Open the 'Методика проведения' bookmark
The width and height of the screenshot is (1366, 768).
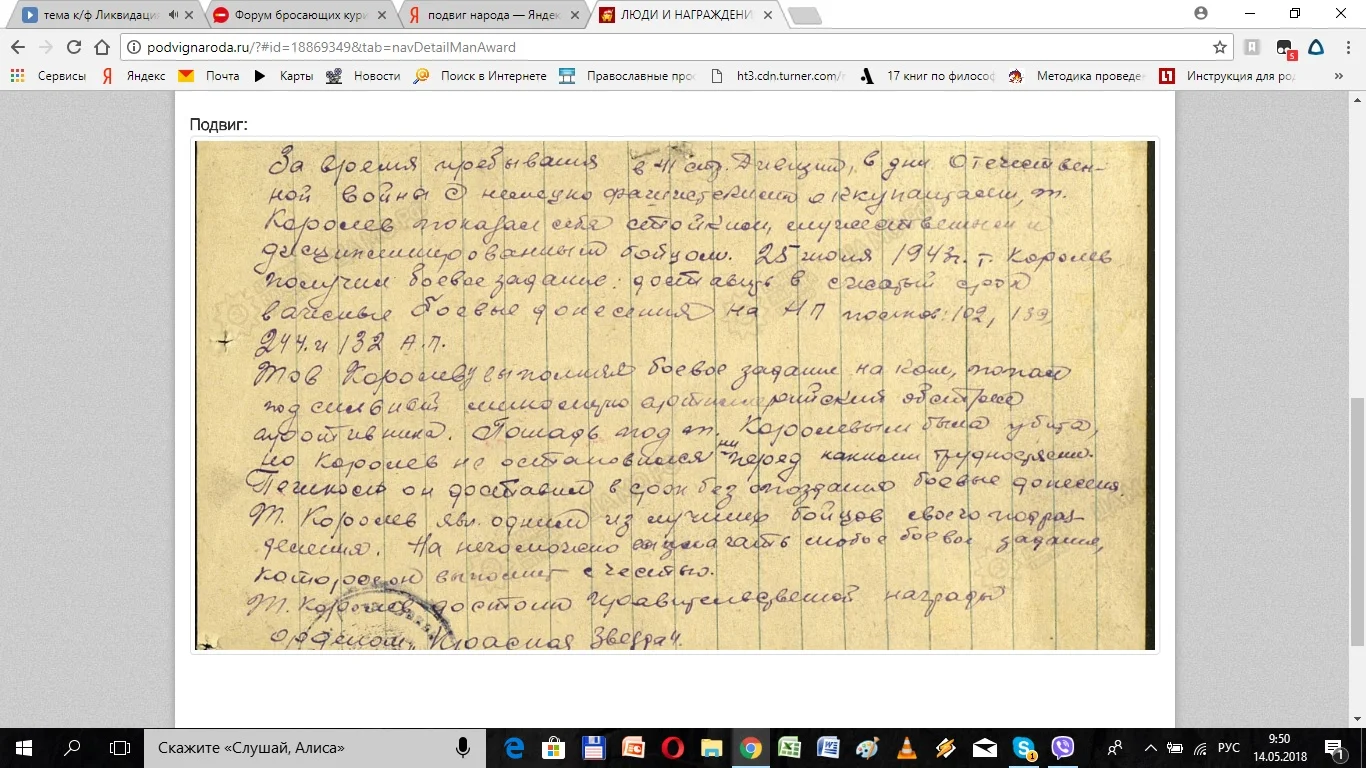tap(1077, 76)
